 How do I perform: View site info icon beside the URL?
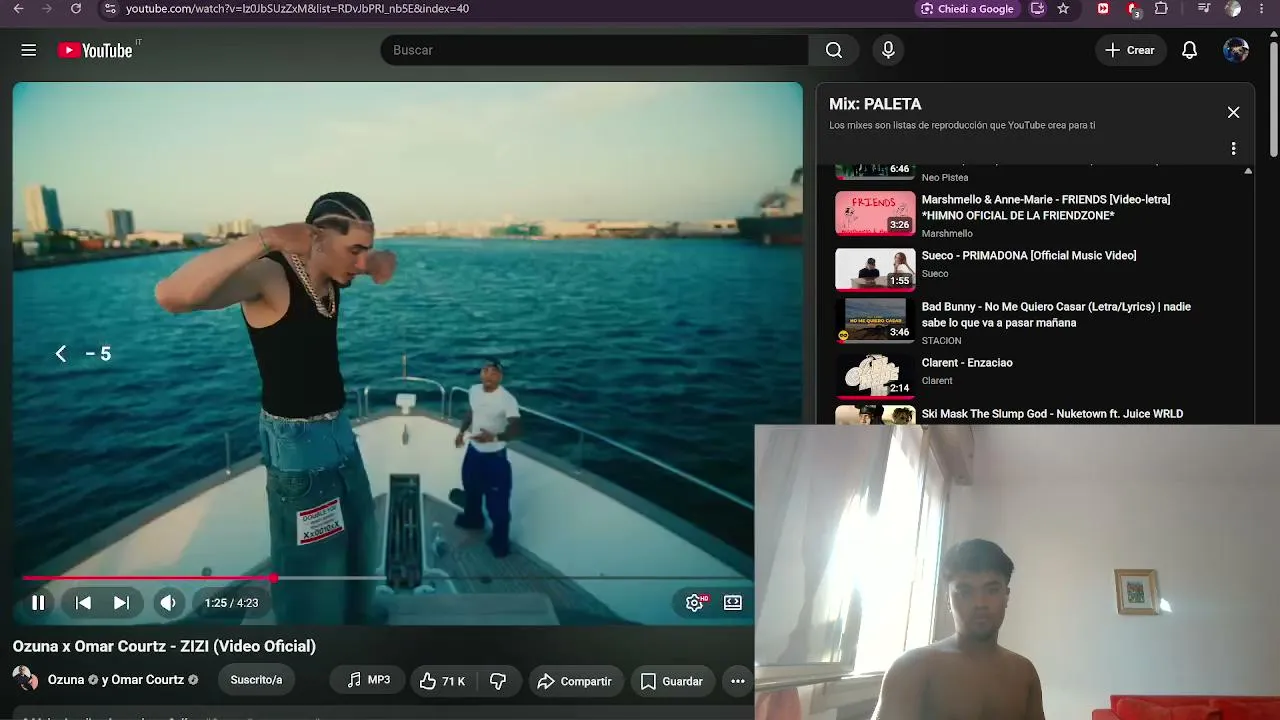pos(110,9)
